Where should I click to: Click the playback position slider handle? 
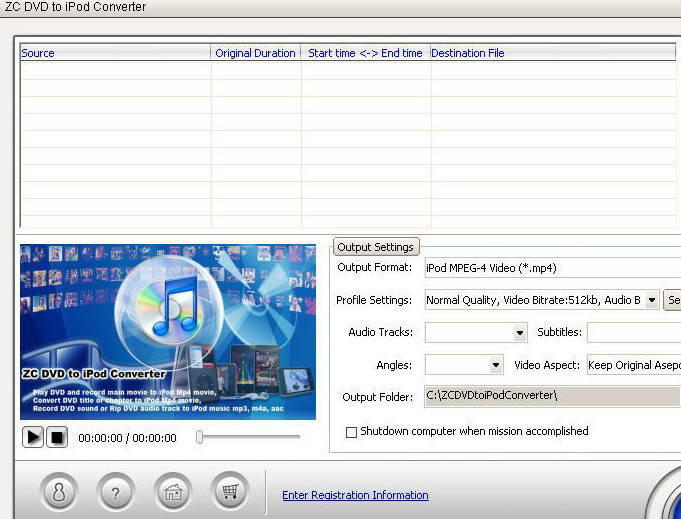[x=199, y=437]
